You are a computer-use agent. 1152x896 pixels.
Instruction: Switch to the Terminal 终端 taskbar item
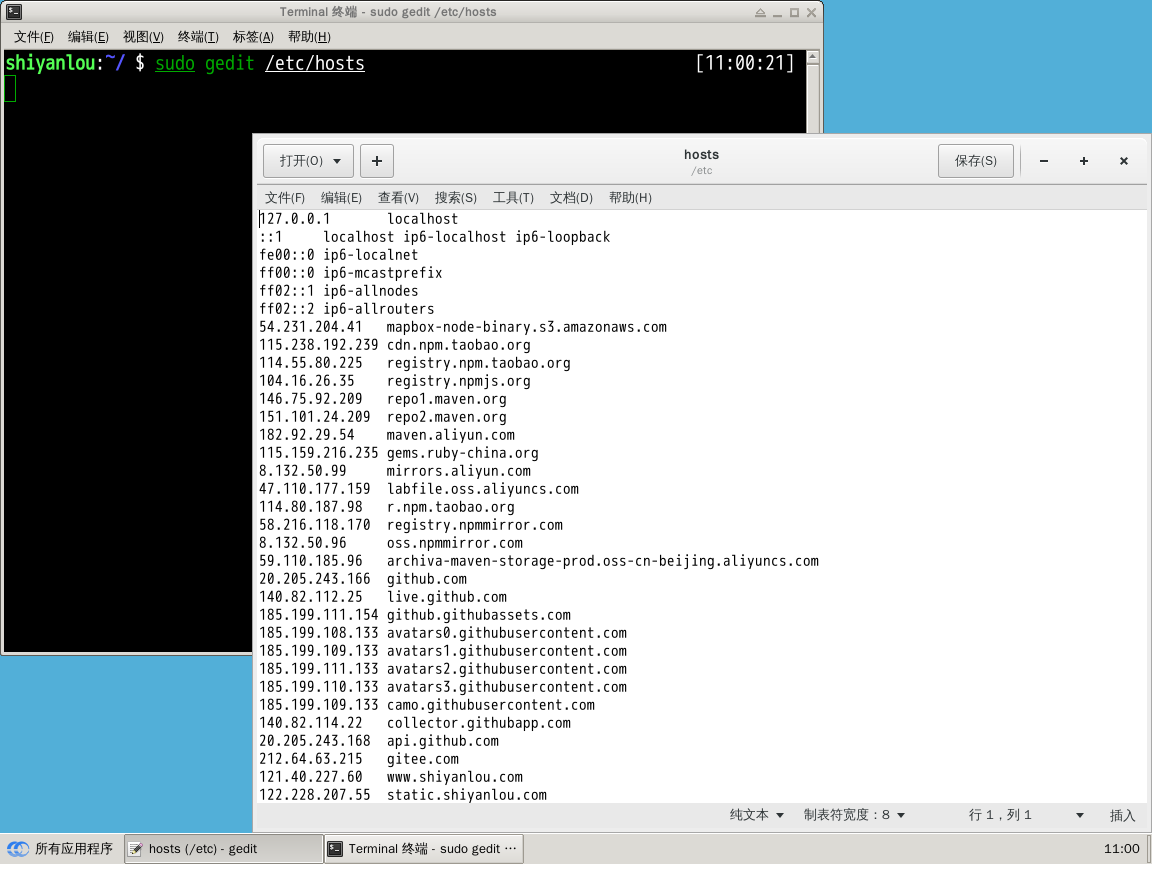click(x=423, y=849)
